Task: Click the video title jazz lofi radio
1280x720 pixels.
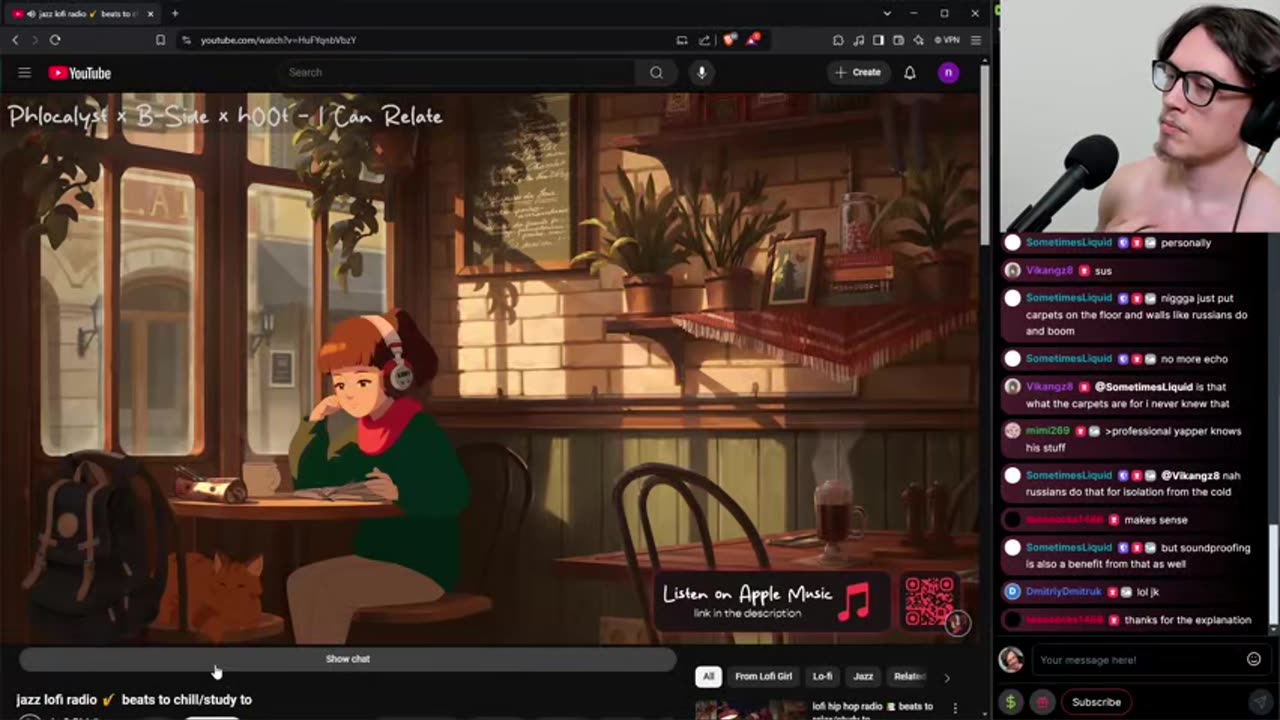Action: pyautogui.click(x=134, y=699)
